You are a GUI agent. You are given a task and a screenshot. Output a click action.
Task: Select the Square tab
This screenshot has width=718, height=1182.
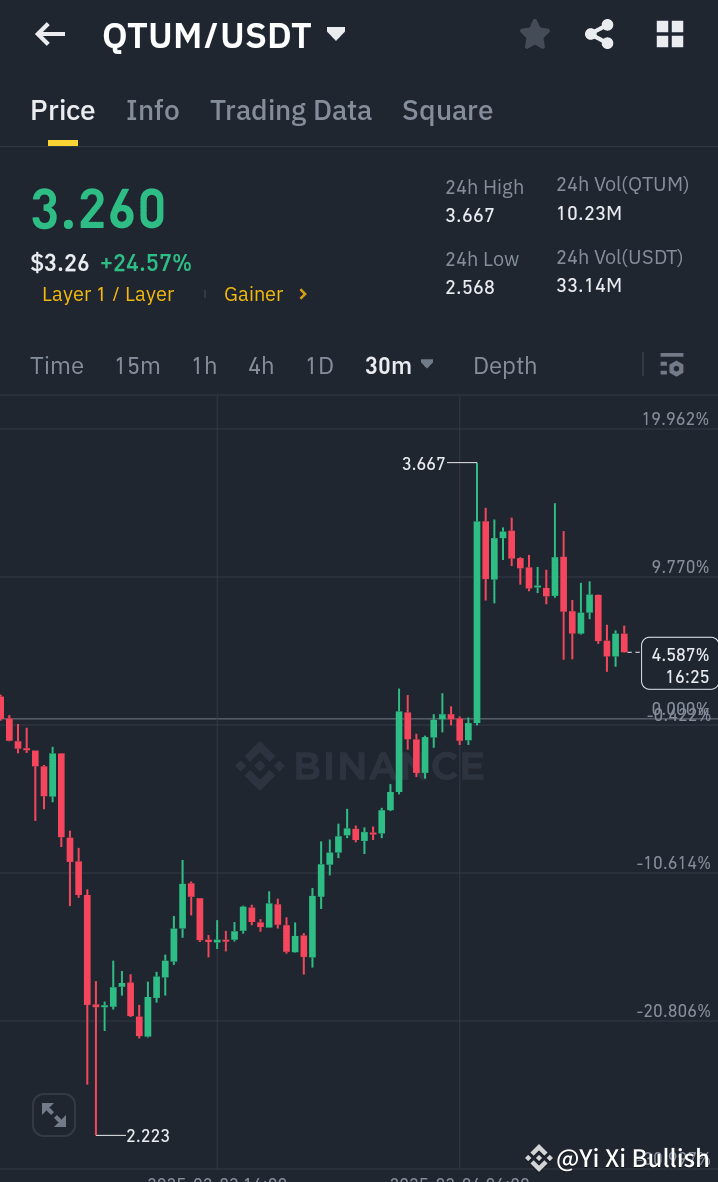447,110
